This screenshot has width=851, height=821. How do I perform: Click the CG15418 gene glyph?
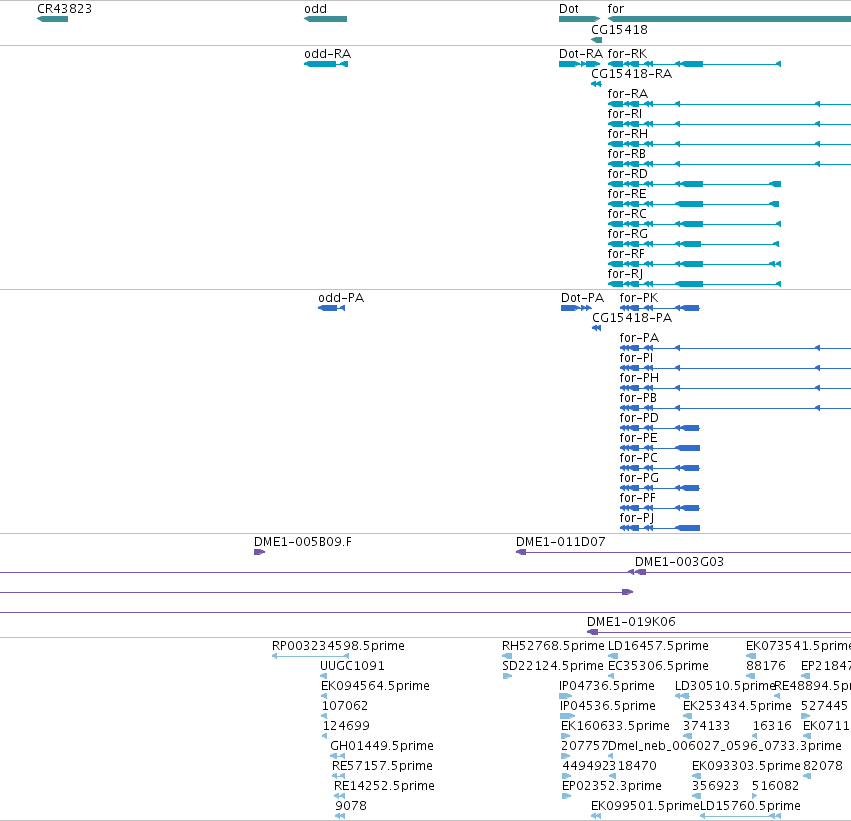[x=596, y=40]
